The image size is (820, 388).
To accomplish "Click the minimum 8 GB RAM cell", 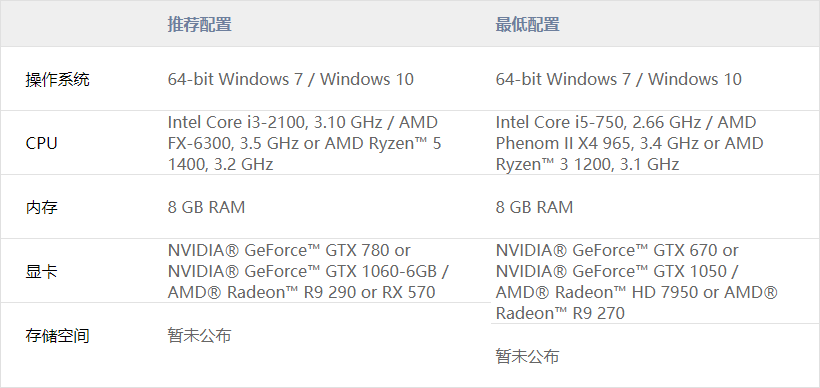I will (x=534, y=207).
